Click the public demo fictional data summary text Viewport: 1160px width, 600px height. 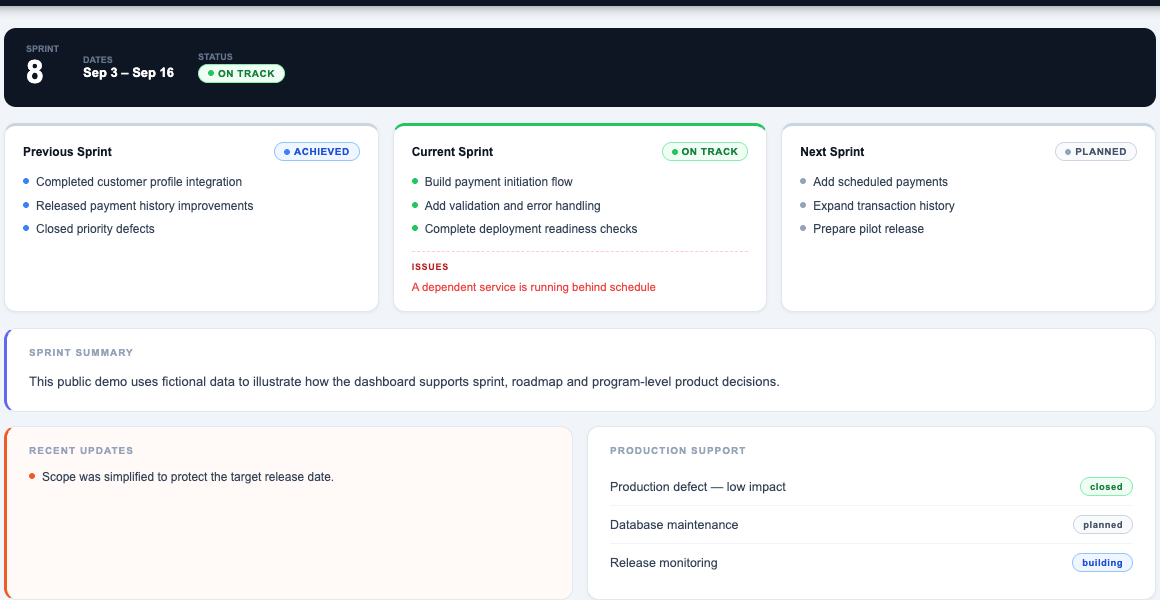coord(405,382)
